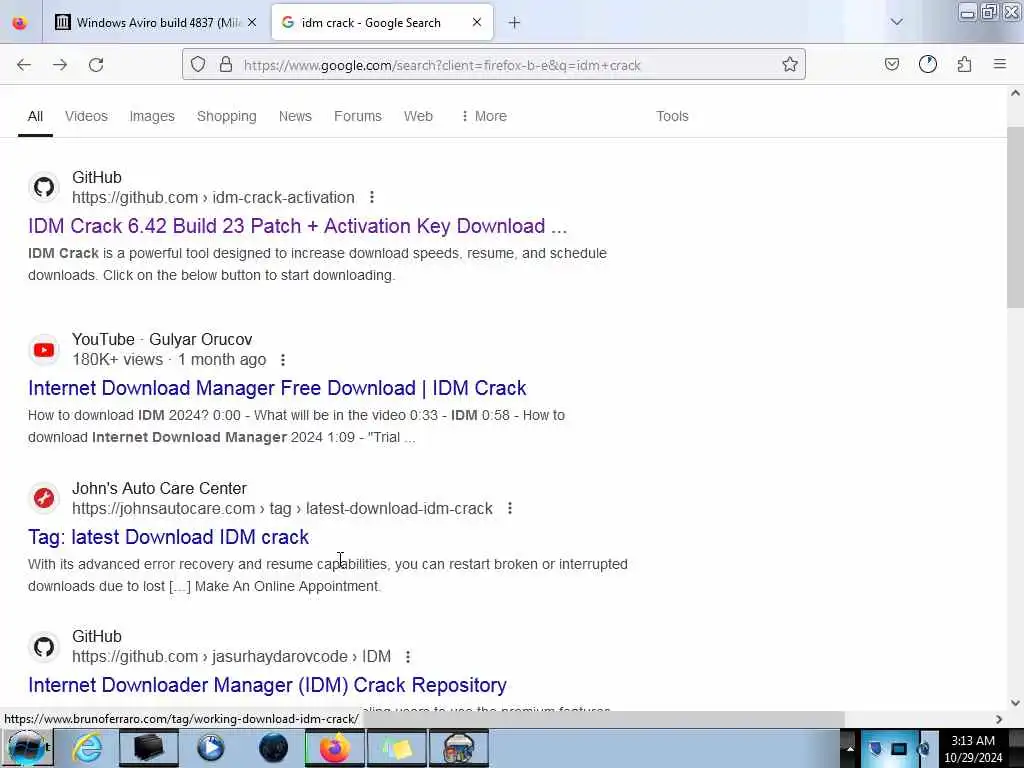
Task: Open the Extensions puzzle icon
Action: tap(964, 65)
